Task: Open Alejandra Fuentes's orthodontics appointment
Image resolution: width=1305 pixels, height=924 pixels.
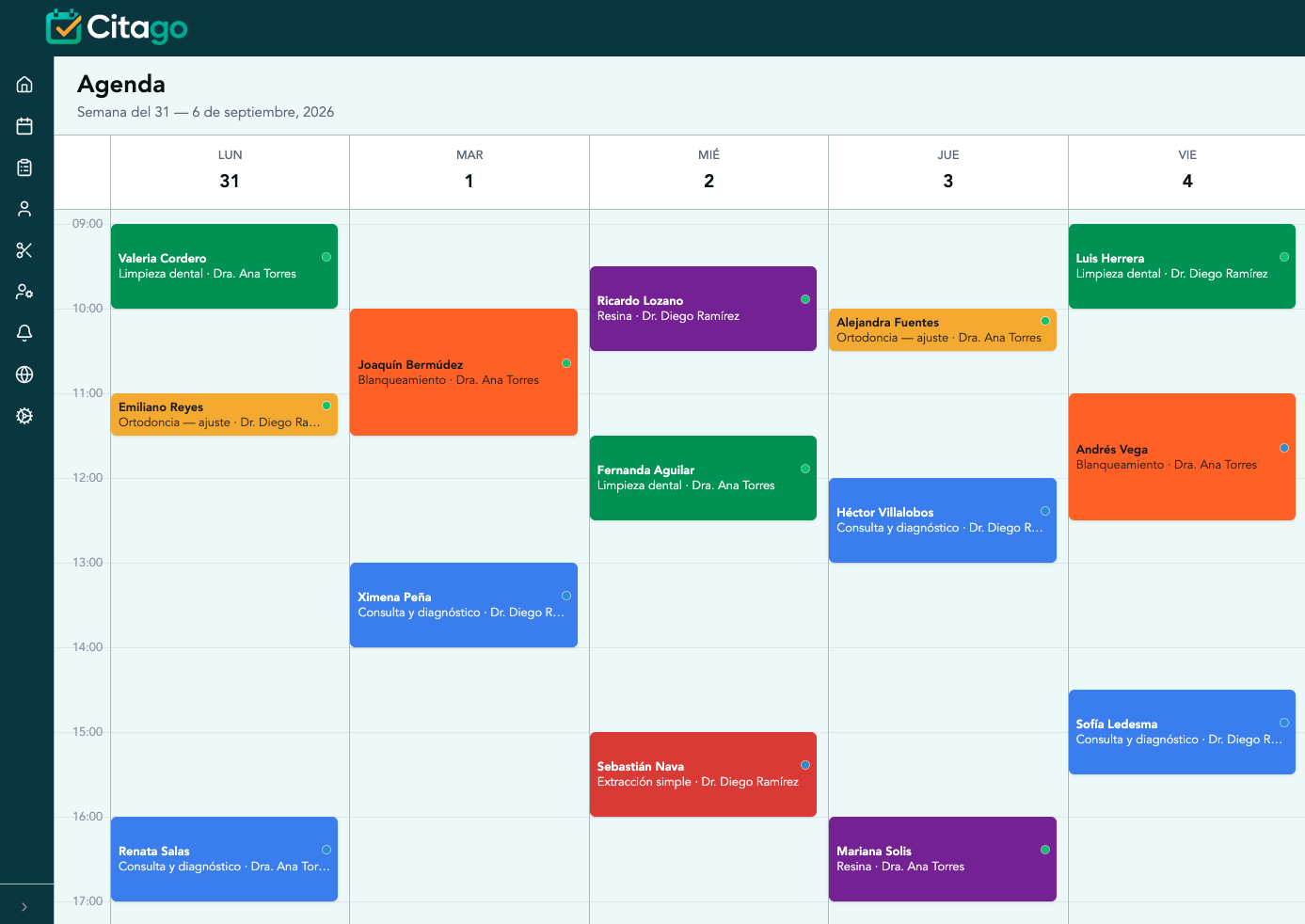Action: pyautogui.click(x=943, y=330)
